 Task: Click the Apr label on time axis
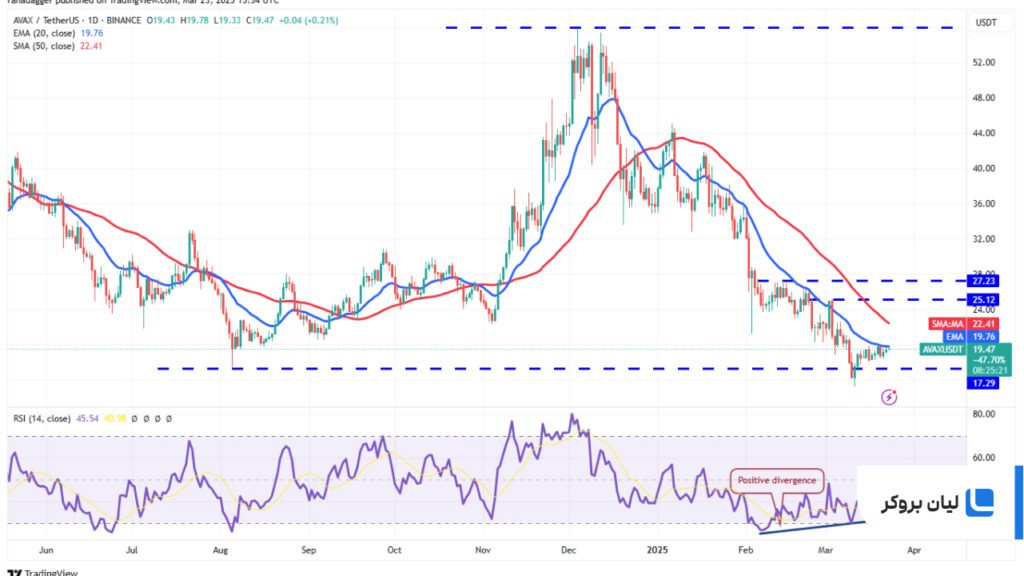pos(914,551)
